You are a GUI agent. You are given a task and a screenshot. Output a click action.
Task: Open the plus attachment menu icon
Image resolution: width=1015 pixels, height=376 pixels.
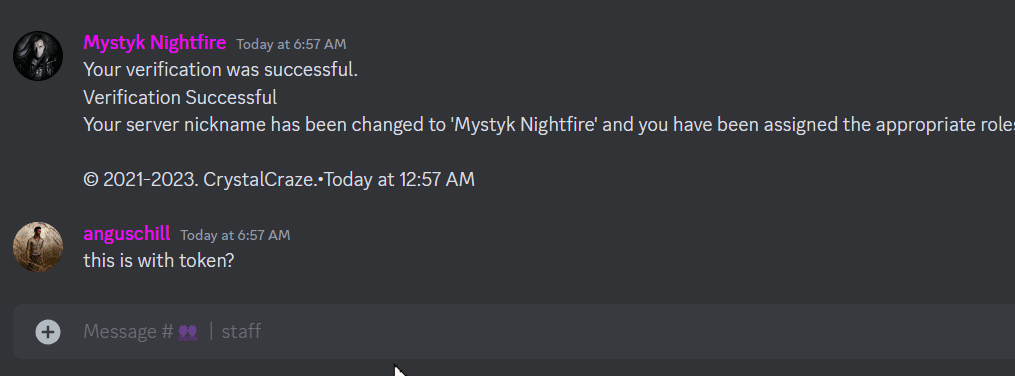pos(48,332)
